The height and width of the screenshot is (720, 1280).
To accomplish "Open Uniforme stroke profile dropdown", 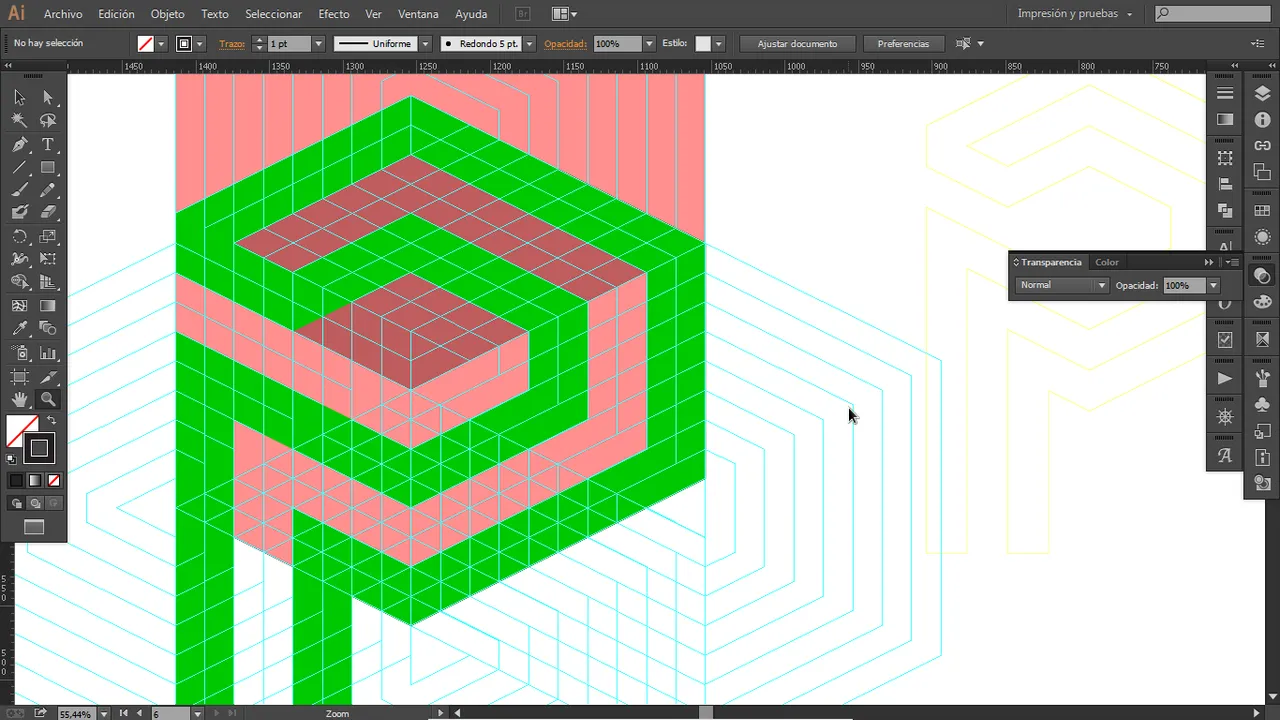I will coord(425,44).
